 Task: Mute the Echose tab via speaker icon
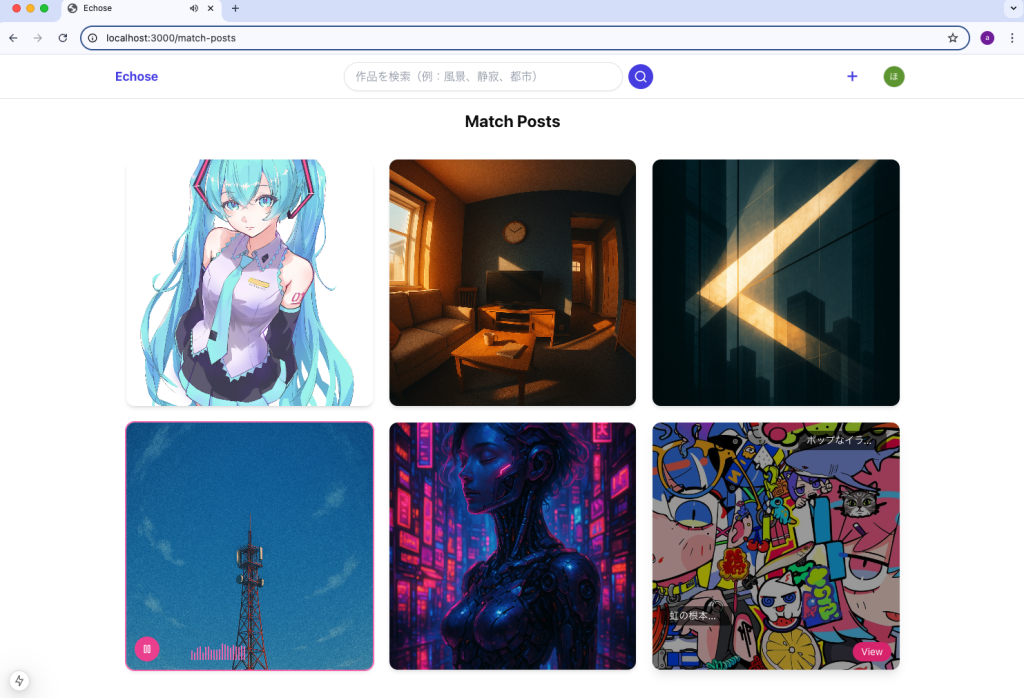click(193, 8)
